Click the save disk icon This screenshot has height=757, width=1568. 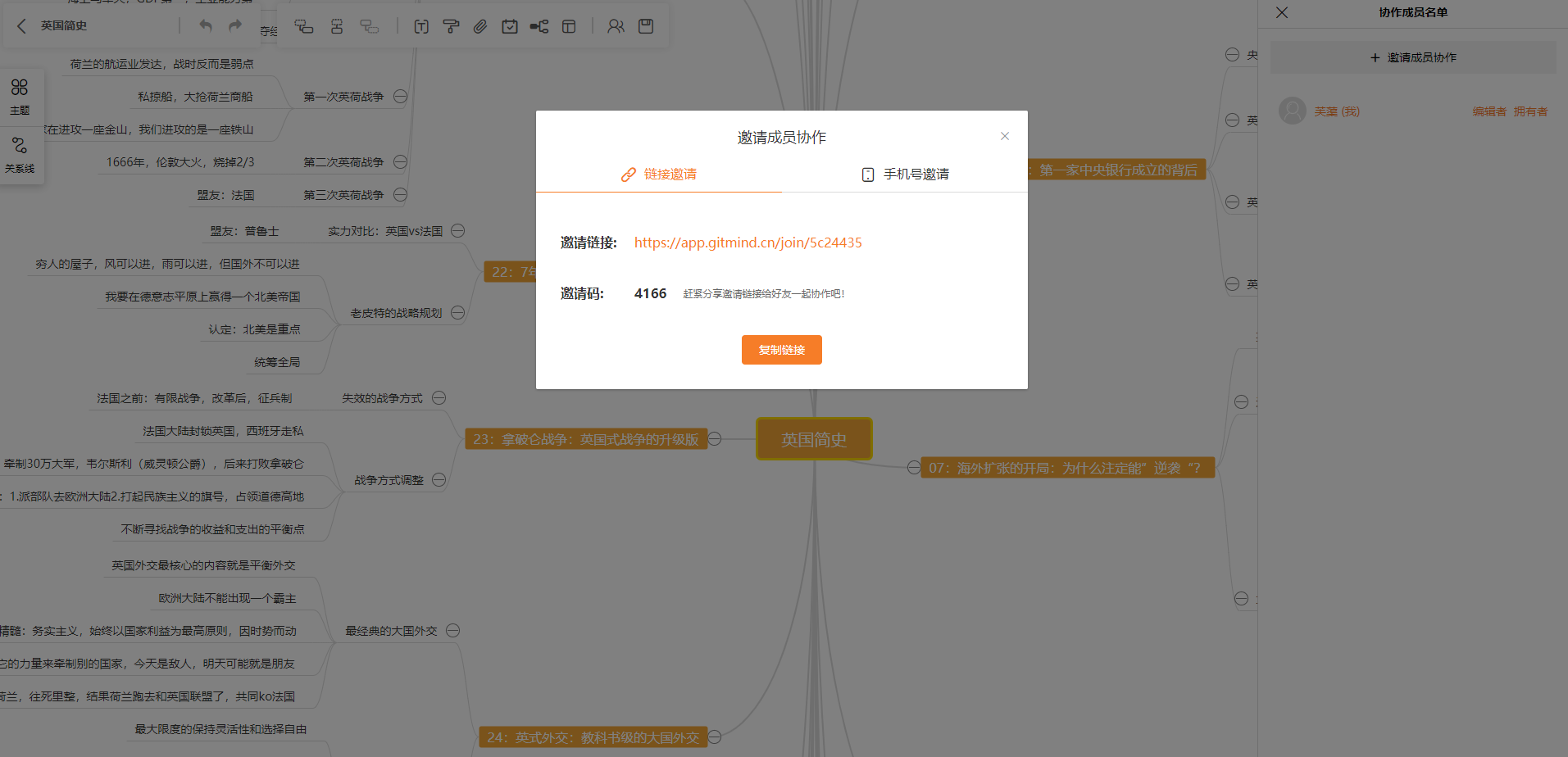(x=646, y=26)
